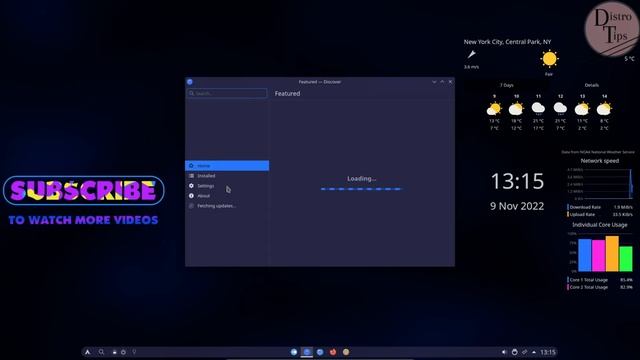
Task: Click the day 11 cloudy forecast icon
Action: (538, 108)
